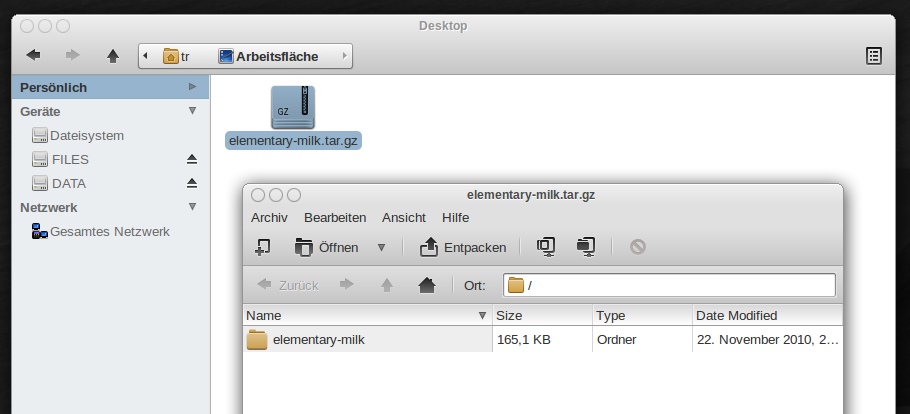Go back in the Desktop file manager
910x414 pixels.
point(34,56)
